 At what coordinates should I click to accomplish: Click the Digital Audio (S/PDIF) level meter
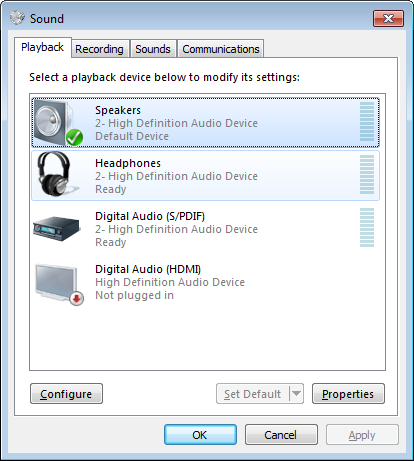tap(367, 228)
